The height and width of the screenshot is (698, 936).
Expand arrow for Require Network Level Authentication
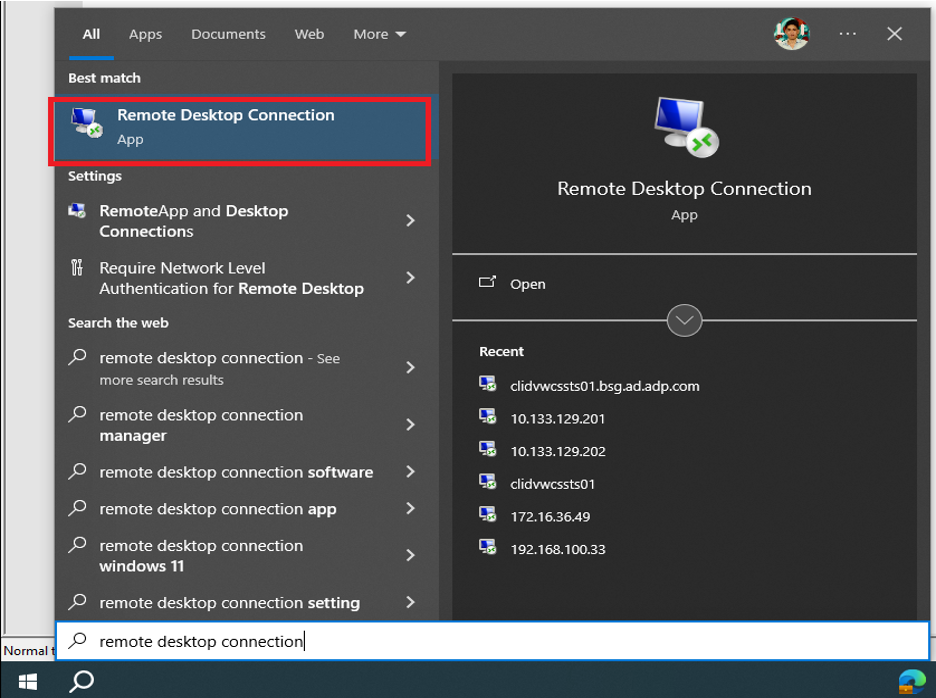[411, 278]
